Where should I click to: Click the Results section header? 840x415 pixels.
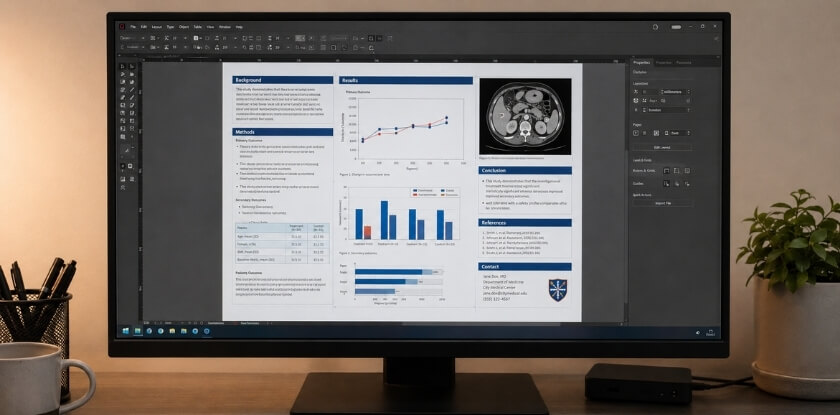pos(406,80)
